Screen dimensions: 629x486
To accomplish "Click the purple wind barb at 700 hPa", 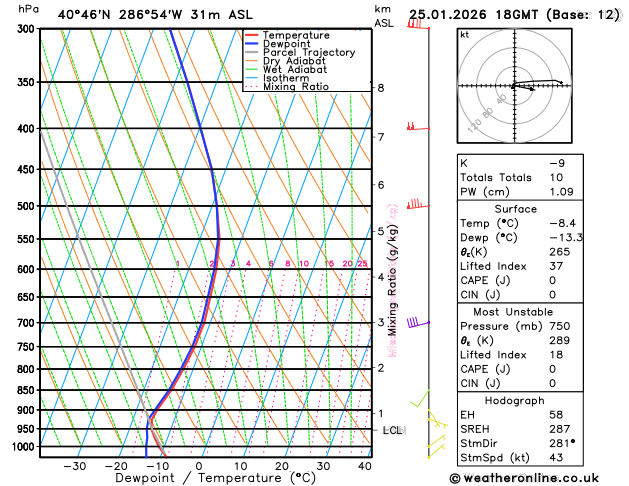I will 418,322.
